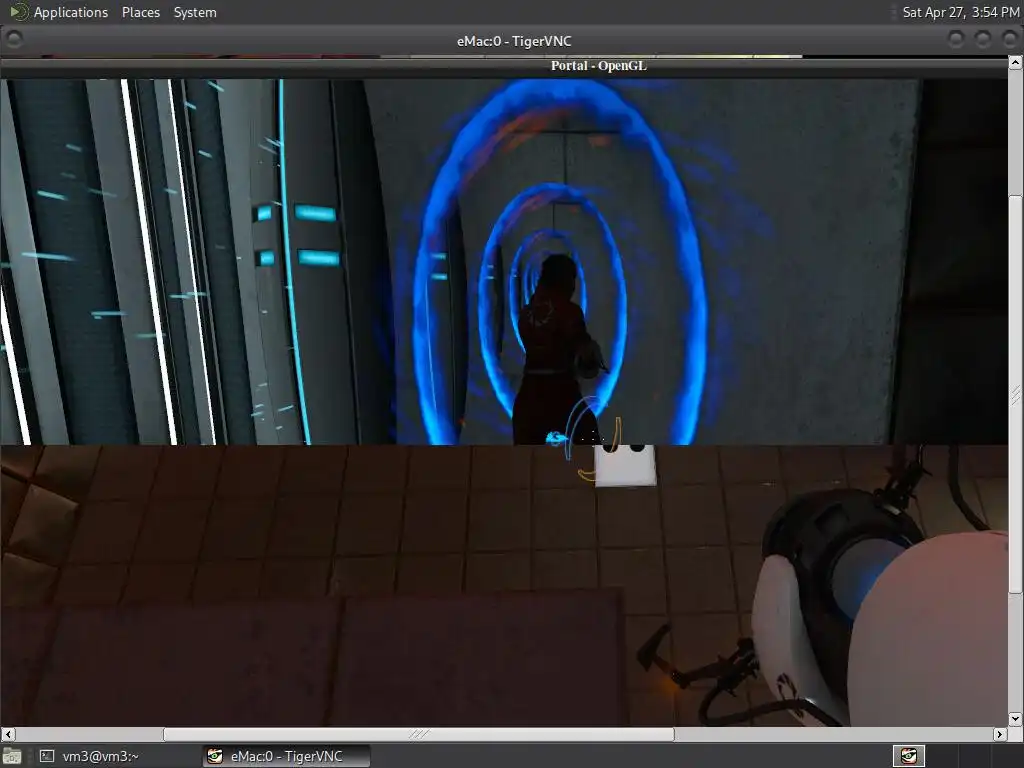Screen dimensions: 1024x768
Task: Click the TigerVNC window menu button at title bar left
Action: (x=14, y=40)
